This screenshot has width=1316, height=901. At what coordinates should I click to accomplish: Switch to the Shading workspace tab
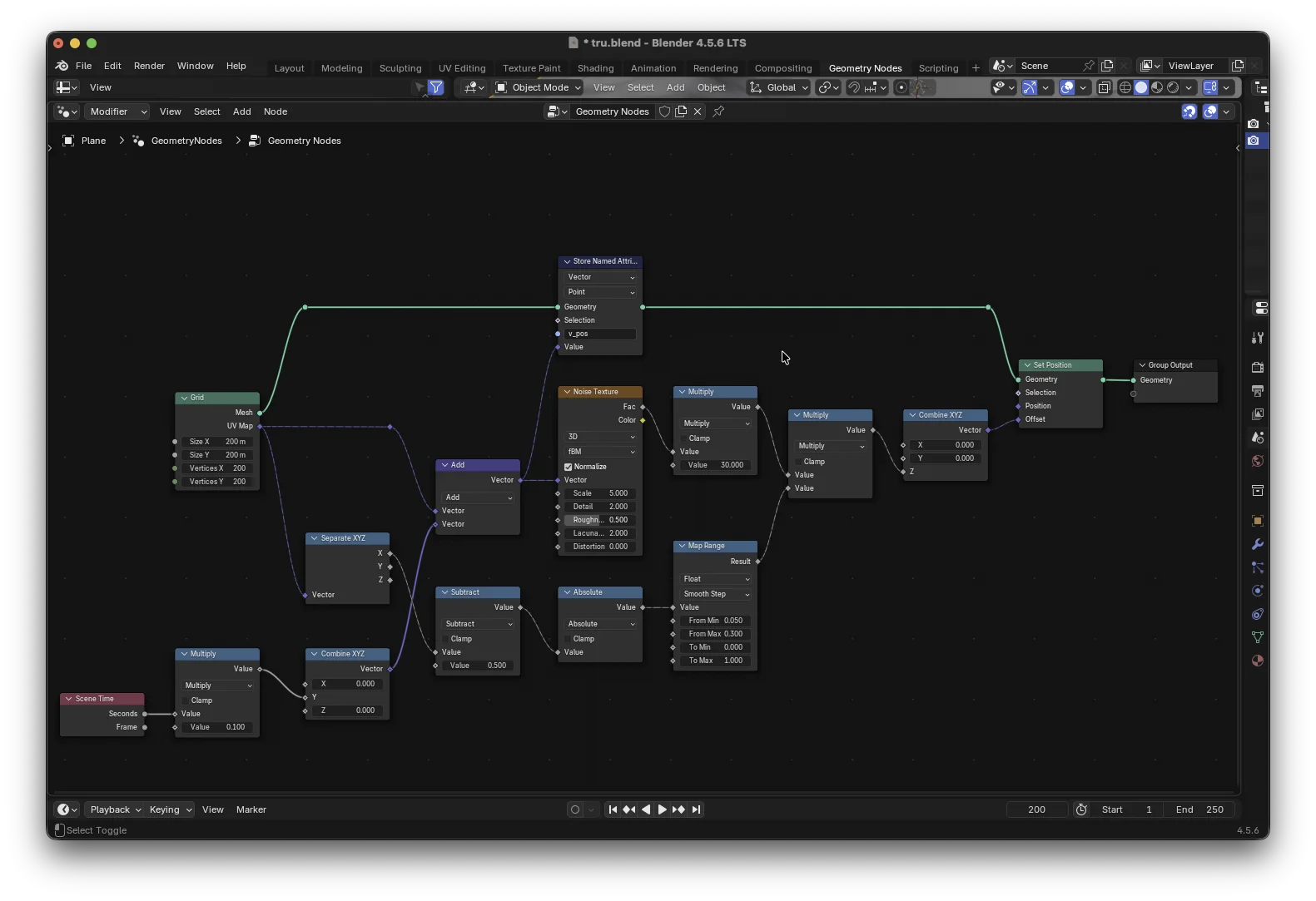595,68
